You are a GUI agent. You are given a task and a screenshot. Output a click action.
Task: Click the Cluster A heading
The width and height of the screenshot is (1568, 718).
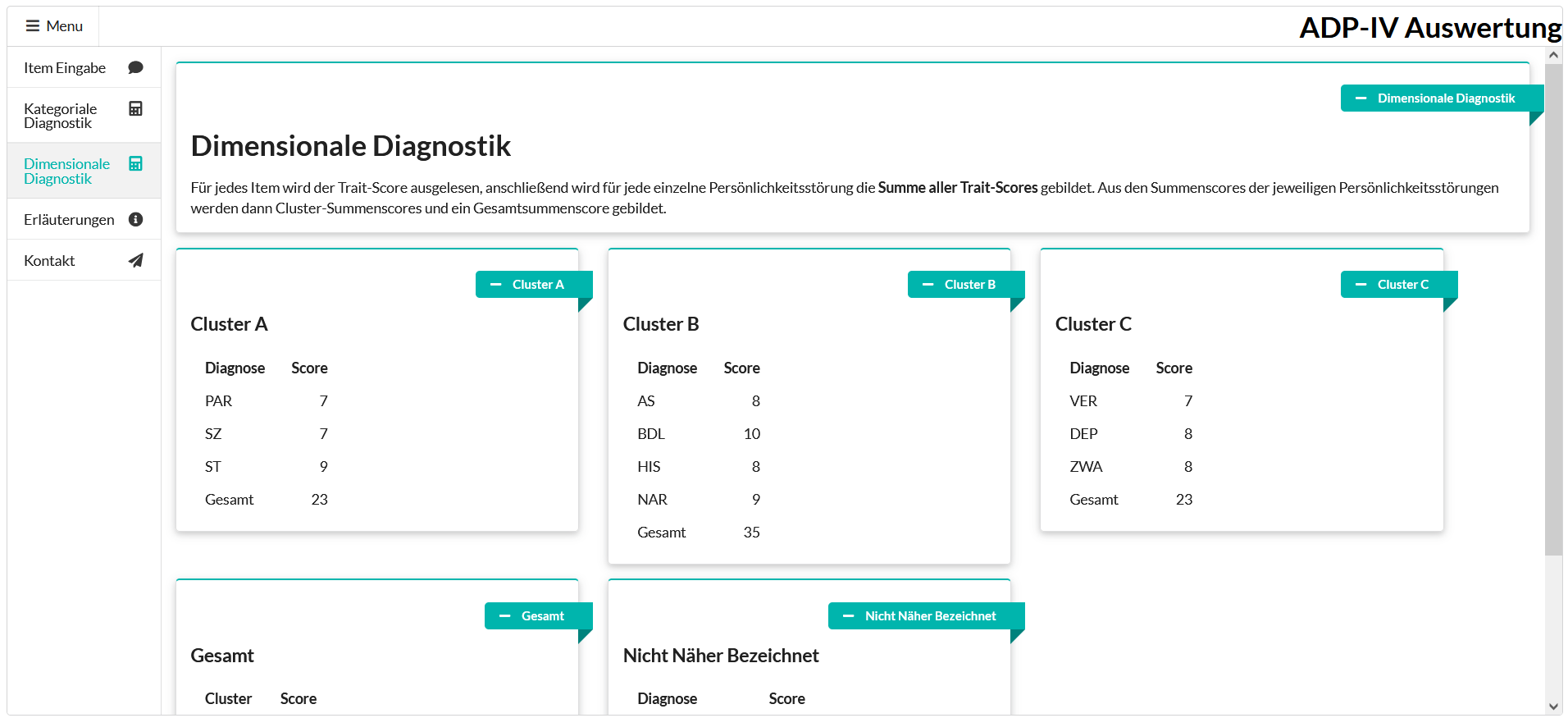pos(230,324)
